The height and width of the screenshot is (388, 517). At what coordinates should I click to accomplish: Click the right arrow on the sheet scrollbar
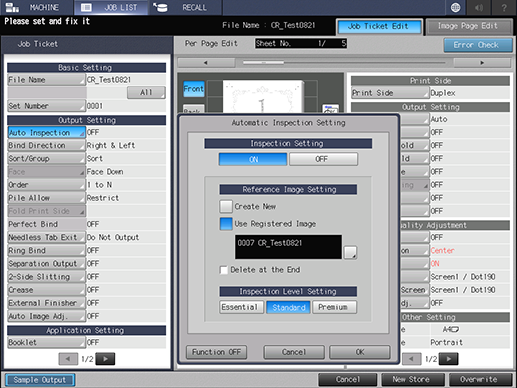[x=482, y=63]
